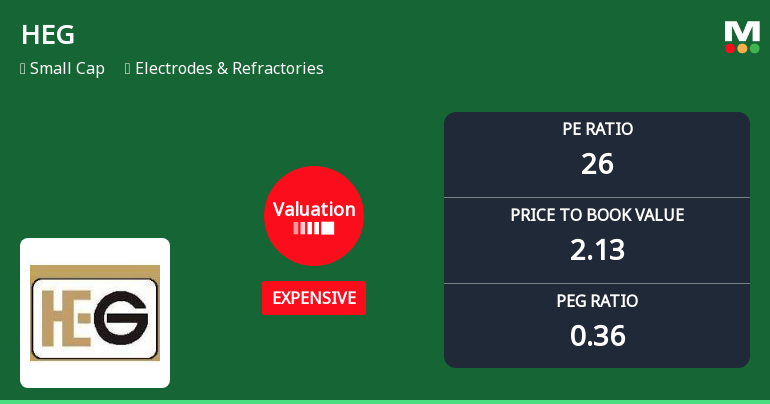770x404 pixels.
Task: Click the PRICE TO BOOK VALUE heading
Action: pyautogui.click(x=597, y=215)
